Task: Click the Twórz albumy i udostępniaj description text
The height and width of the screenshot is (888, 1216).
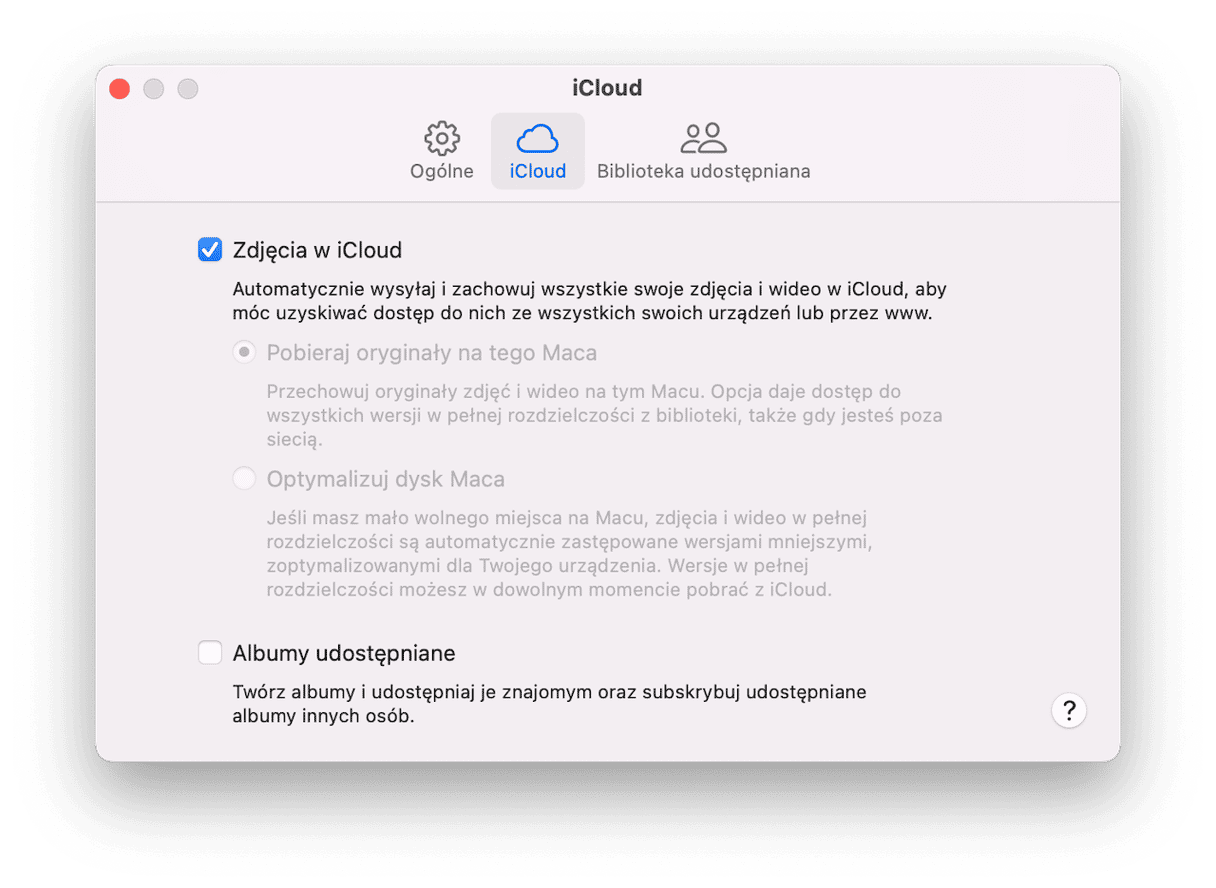Action: click(x=549, y=704)
